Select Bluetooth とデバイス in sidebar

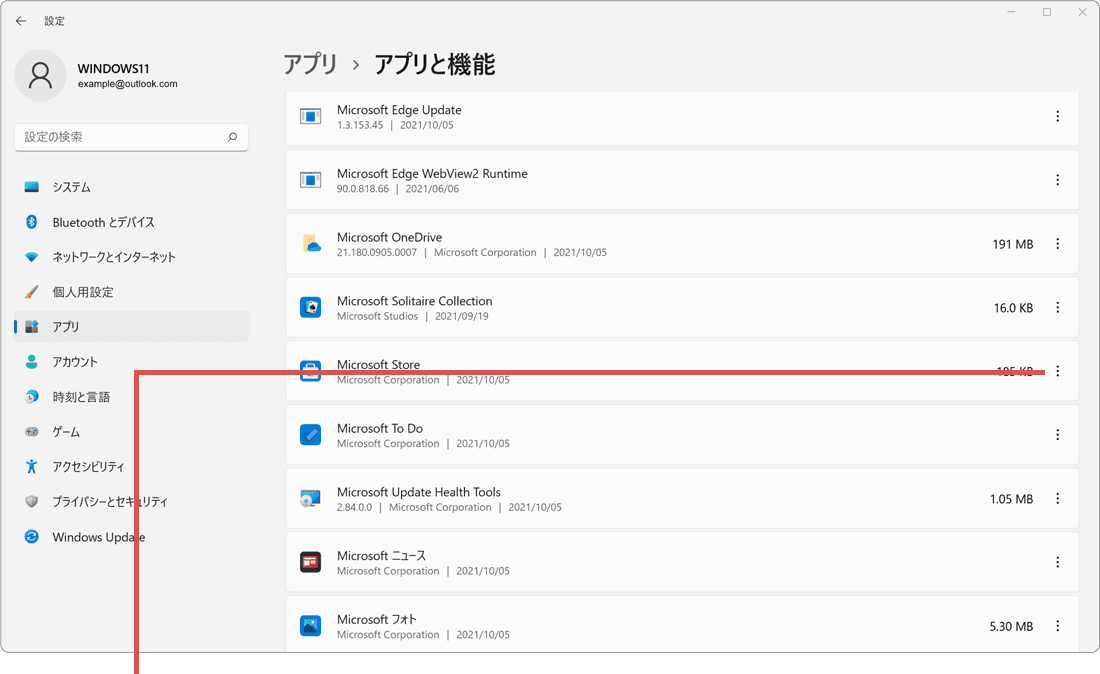click(x=103, y=222)
